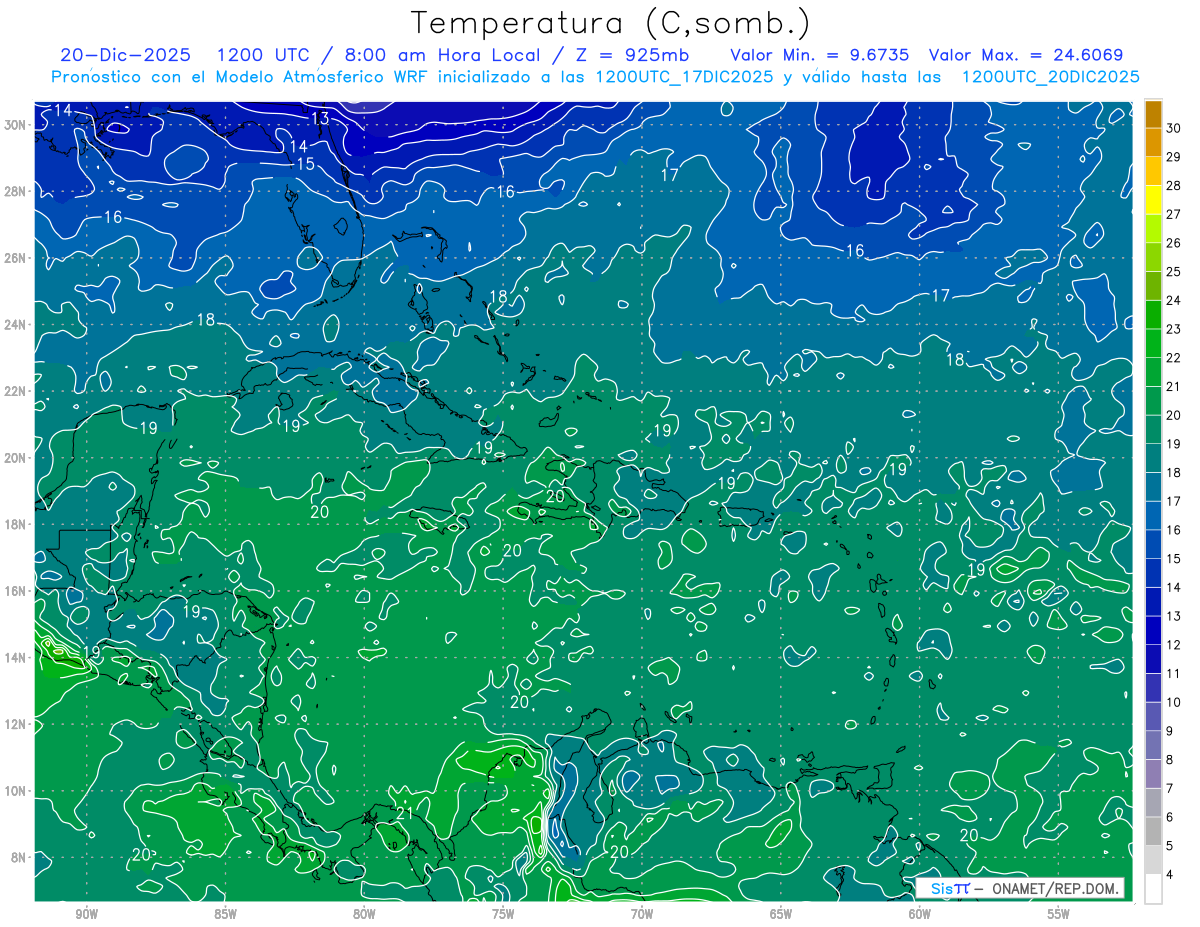The width and height of the screenshot is (1200, 927).
Task: Click the '65W' longitude axis label
Action: click(x=781, y=915)
